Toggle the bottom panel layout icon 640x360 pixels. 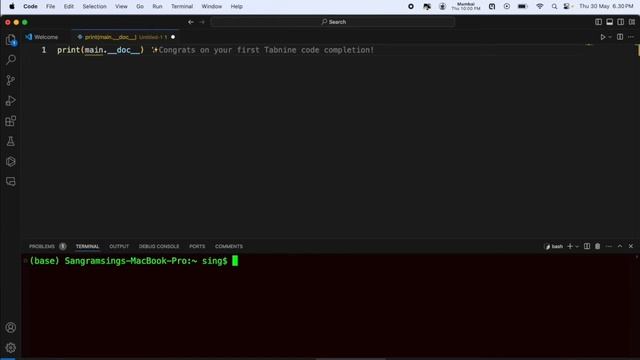[609, 22]
